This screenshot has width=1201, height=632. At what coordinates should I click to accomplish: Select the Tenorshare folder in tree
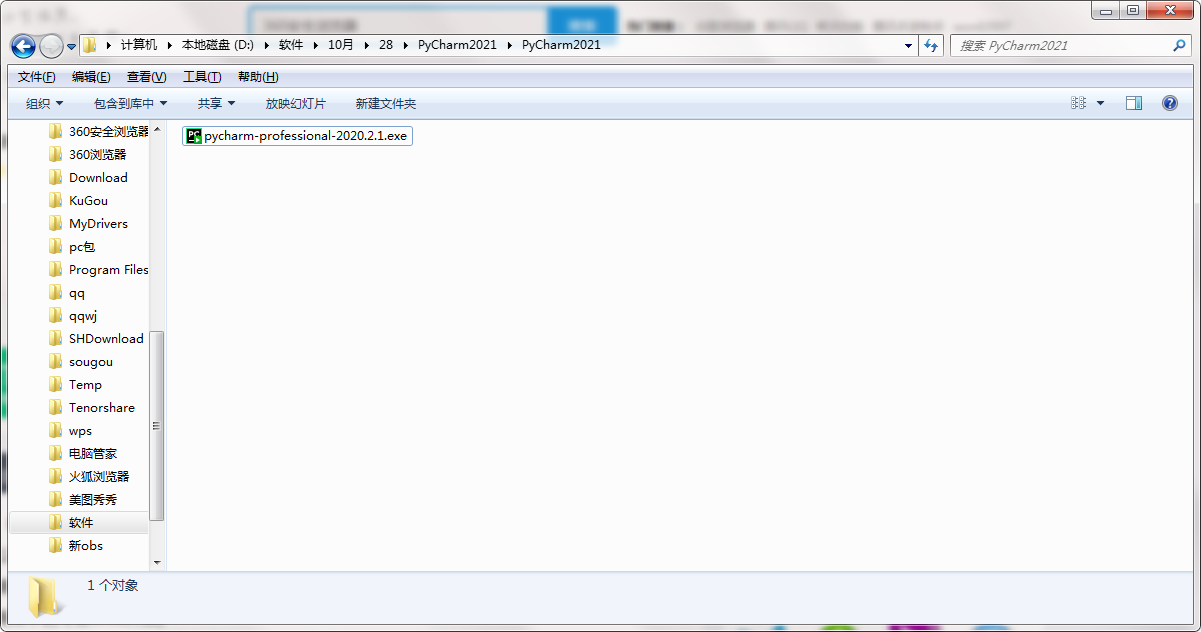(91, 407)
